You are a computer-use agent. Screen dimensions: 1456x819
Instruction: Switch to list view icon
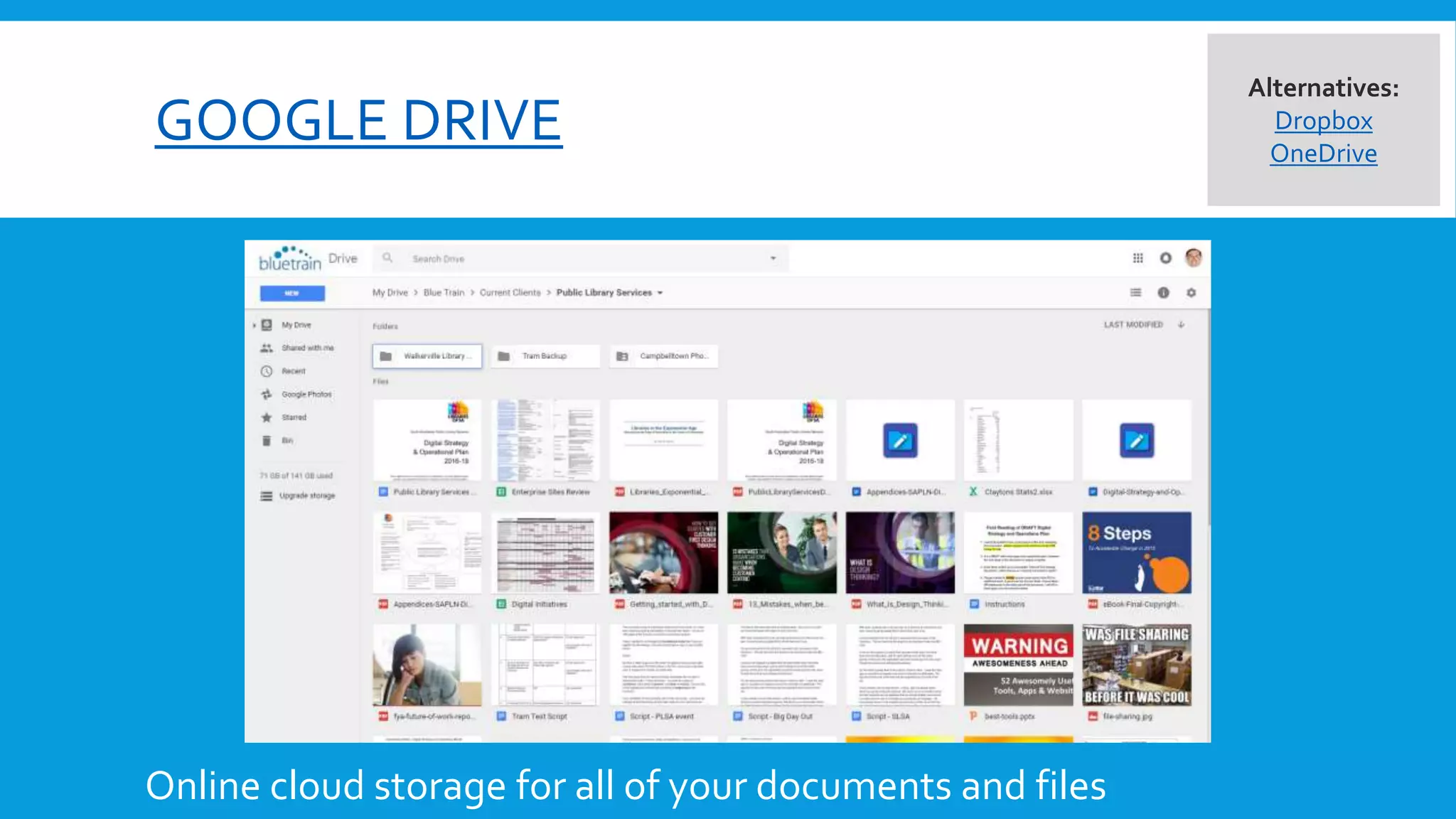[1135, 292]
